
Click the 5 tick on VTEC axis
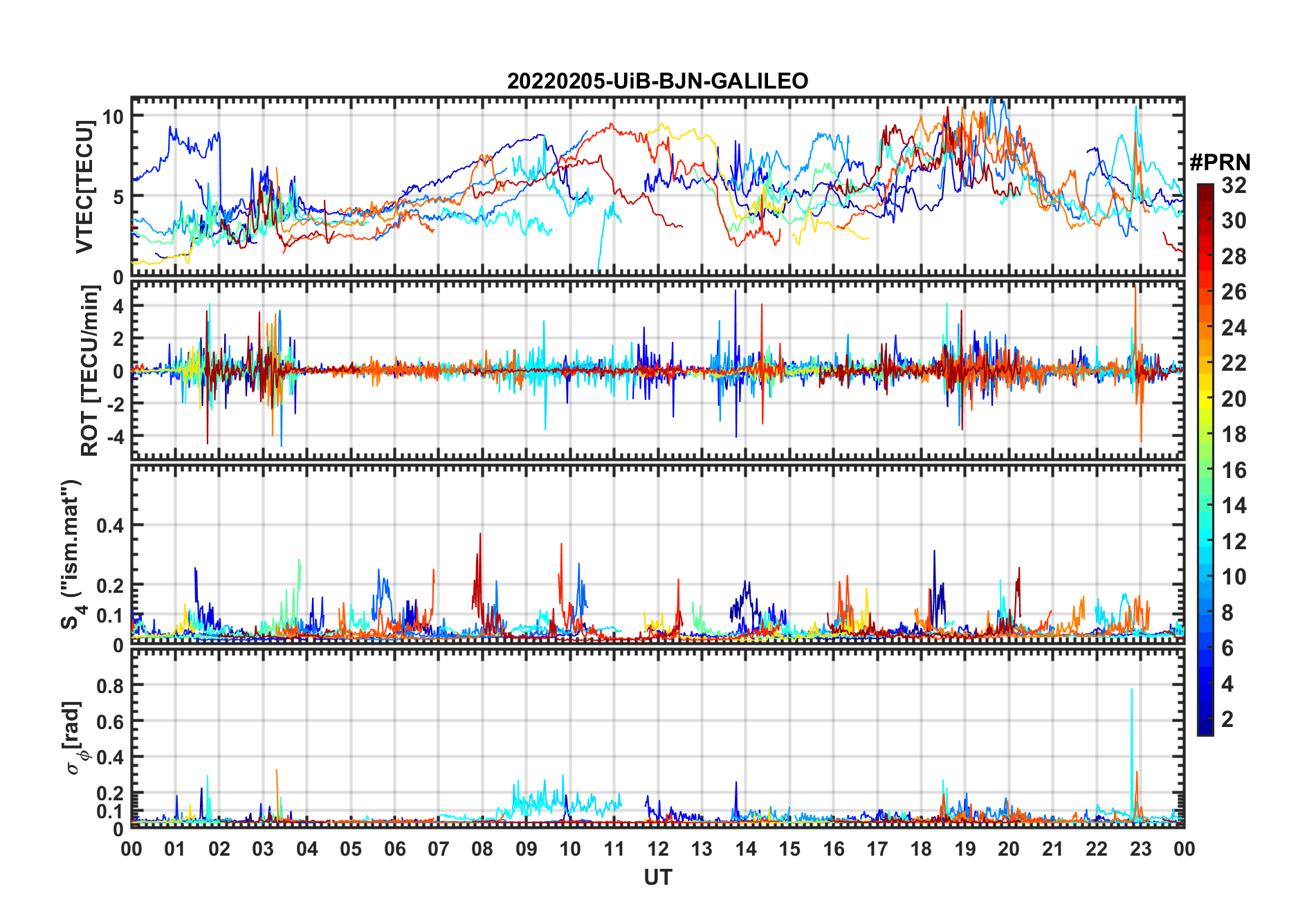click(x=119, y=197)
